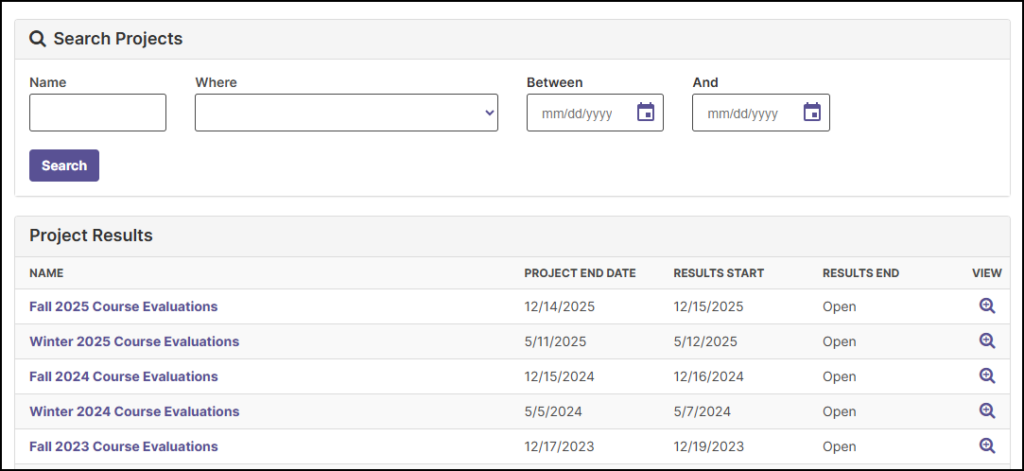Open view icon for Fall 2024 Course Evaluations
This screenshot has width=1024, height=471.
pyautogui.click(x=987, y=376)
